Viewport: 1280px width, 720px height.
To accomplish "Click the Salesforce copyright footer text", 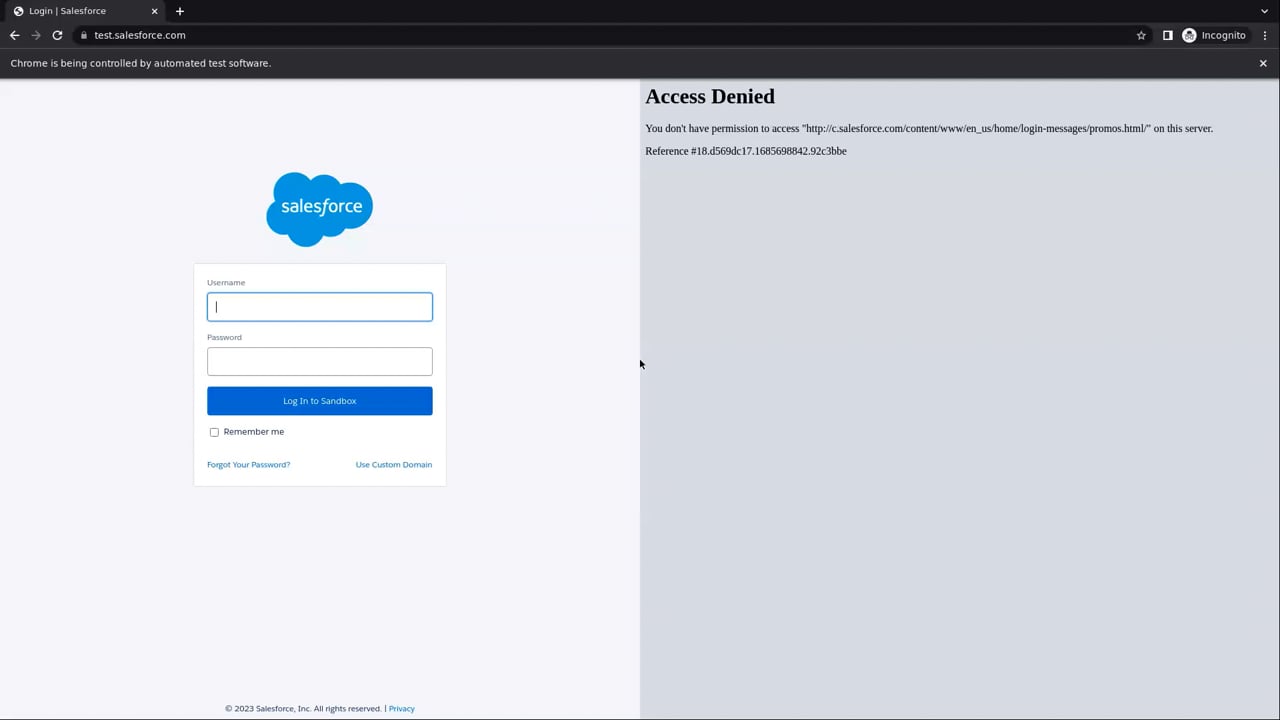I will [303, 709].
